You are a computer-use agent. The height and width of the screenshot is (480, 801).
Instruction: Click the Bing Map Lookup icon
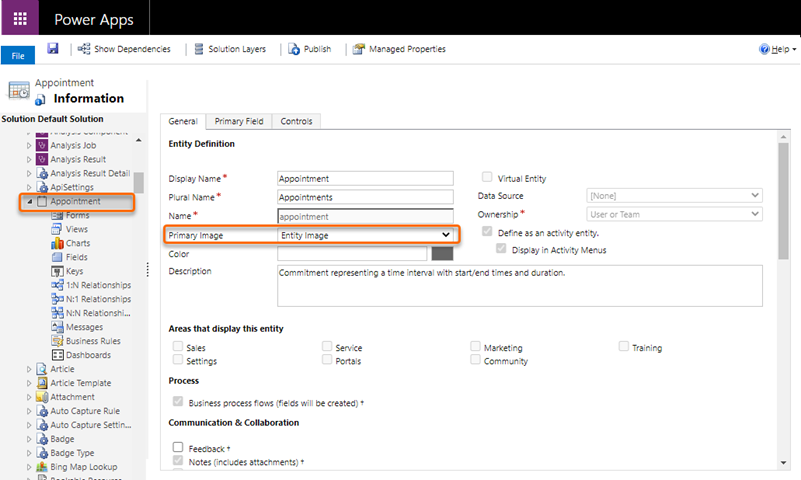pos(42,467)
